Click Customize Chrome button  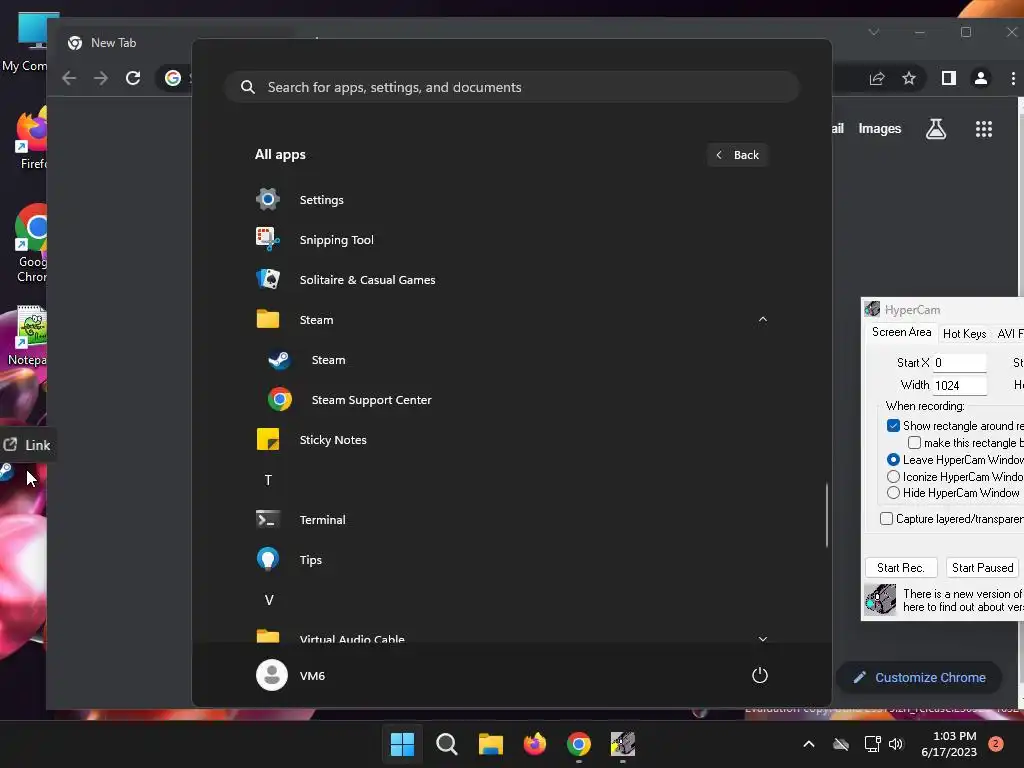(920, 677)
